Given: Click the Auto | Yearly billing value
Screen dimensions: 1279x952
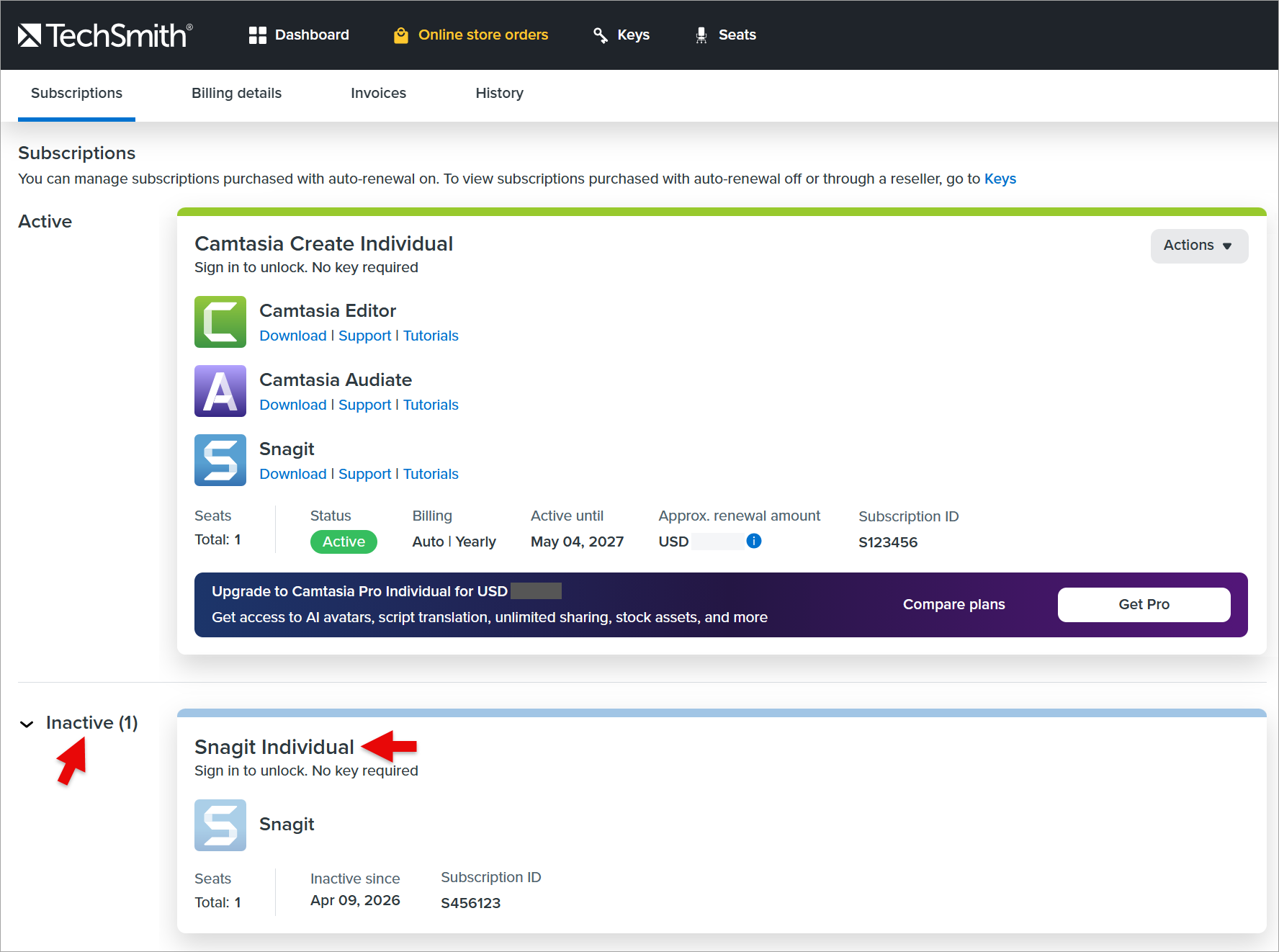Looking at the screenshot, I should coord(454,542).
